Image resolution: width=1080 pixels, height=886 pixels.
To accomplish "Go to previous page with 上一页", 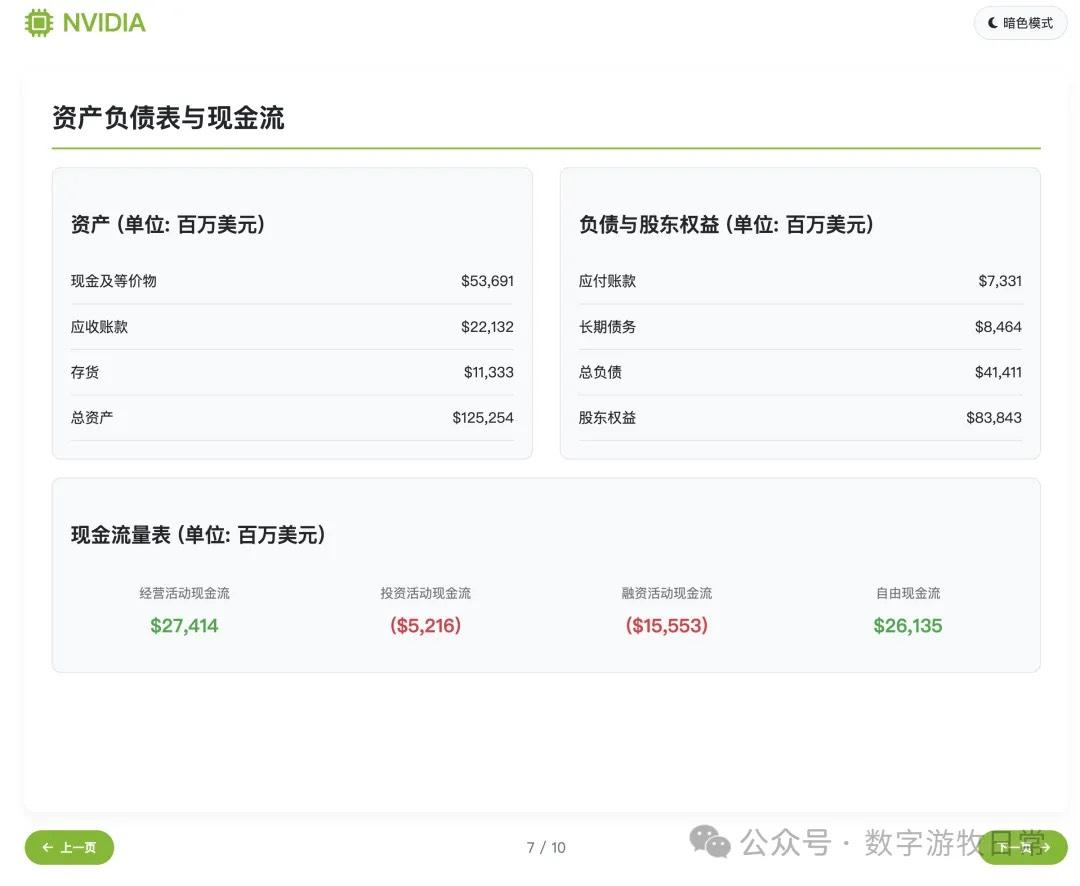I will [69, 847].
